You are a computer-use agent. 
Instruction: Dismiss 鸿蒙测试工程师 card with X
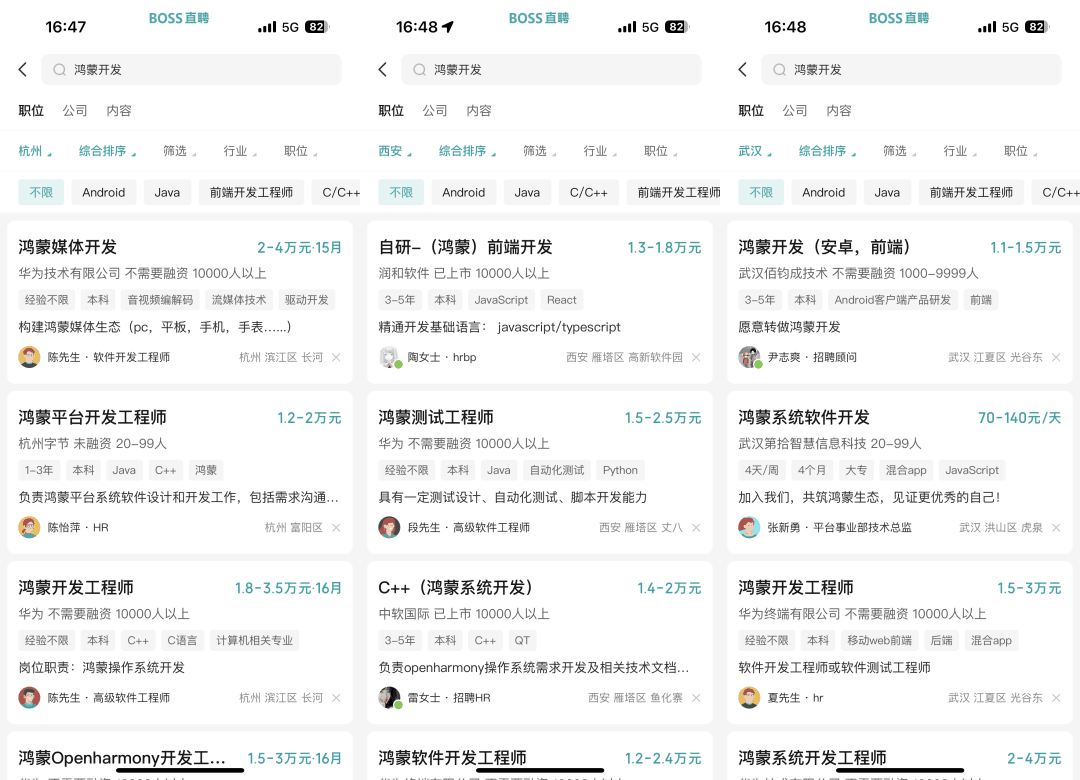[x=696, y=527]
